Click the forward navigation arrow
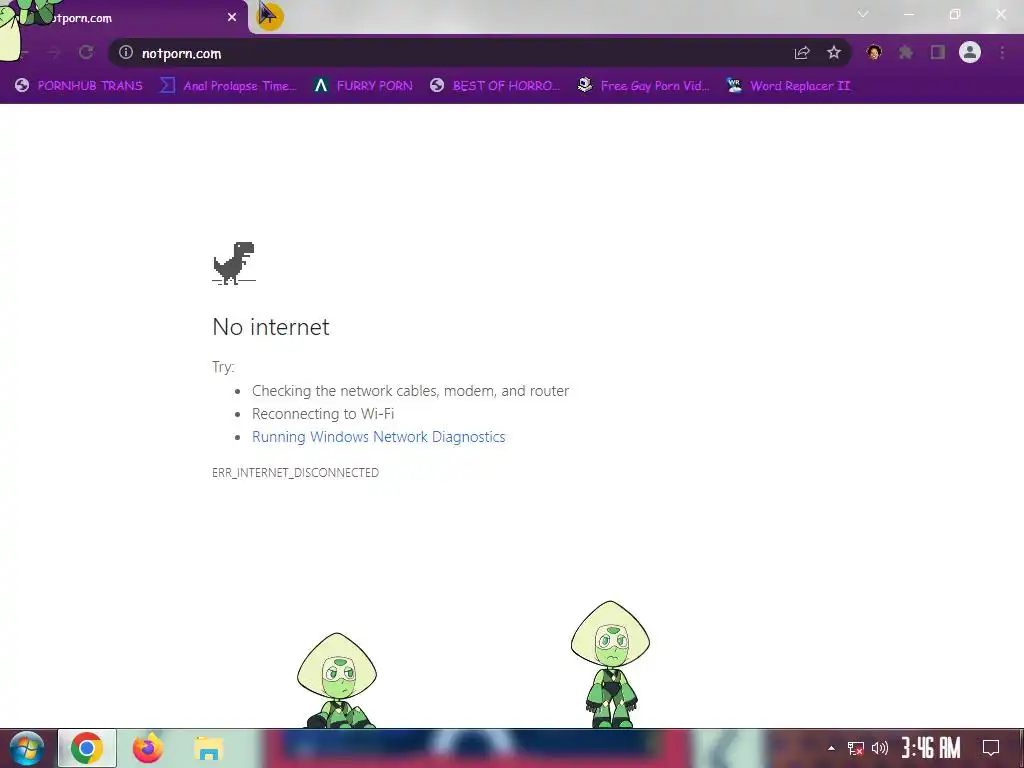Viewport: 1024px width, 768px height. (x=54, y=52)
